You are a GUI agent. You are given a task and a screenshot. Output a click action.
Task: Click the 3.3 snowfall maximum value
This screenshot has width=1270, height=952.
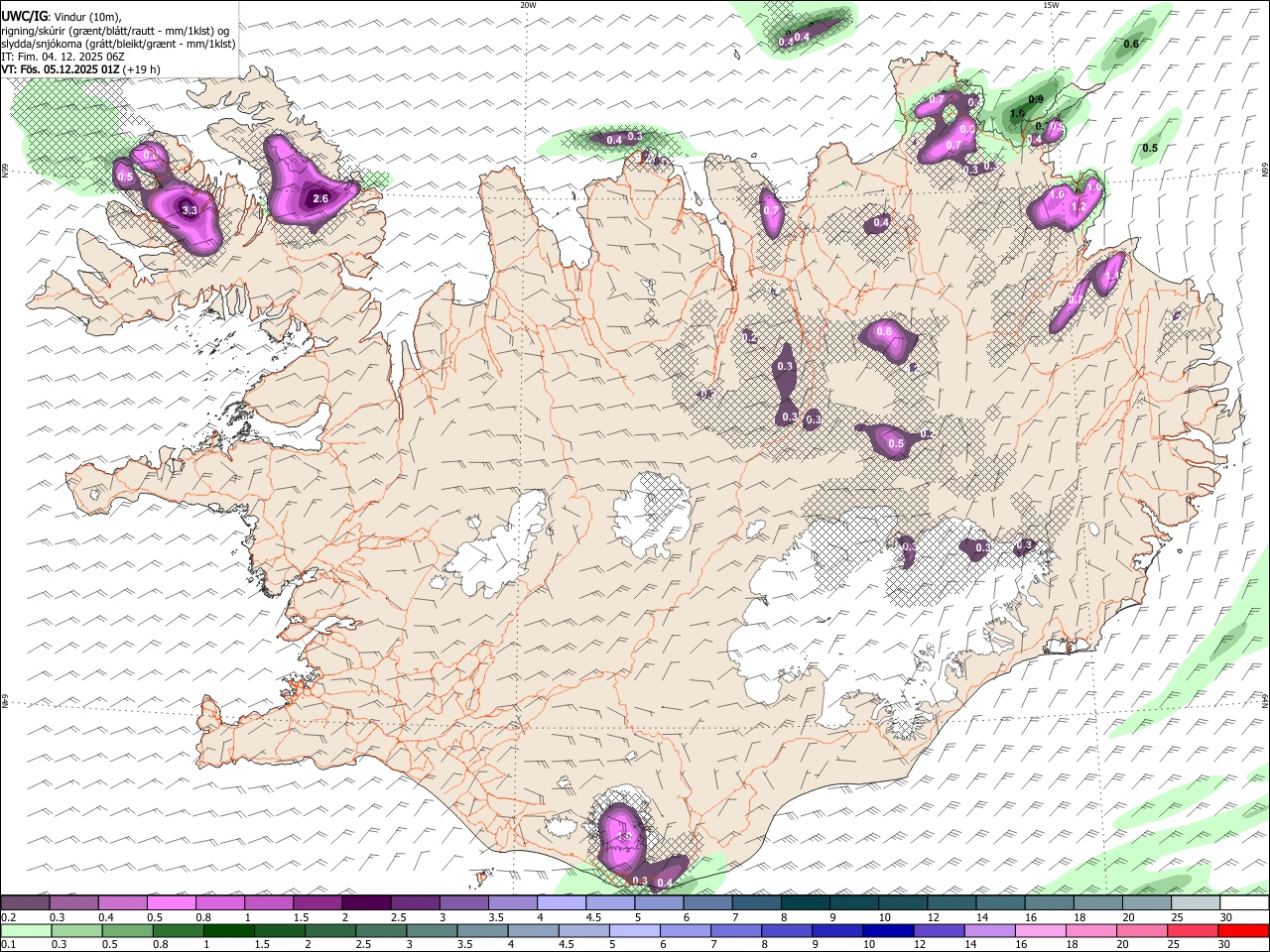pyautogui.click(x=190, y=210)
